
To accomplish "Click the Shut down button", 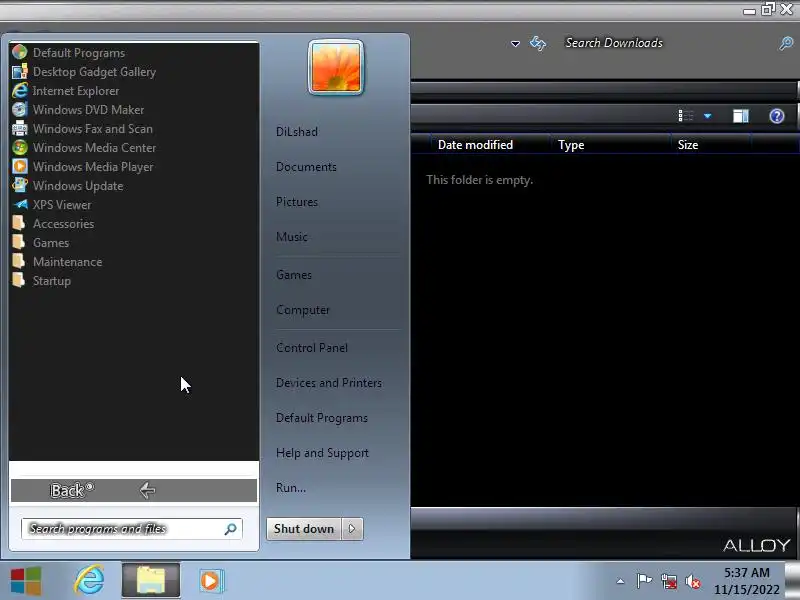I will coord(304,529).
